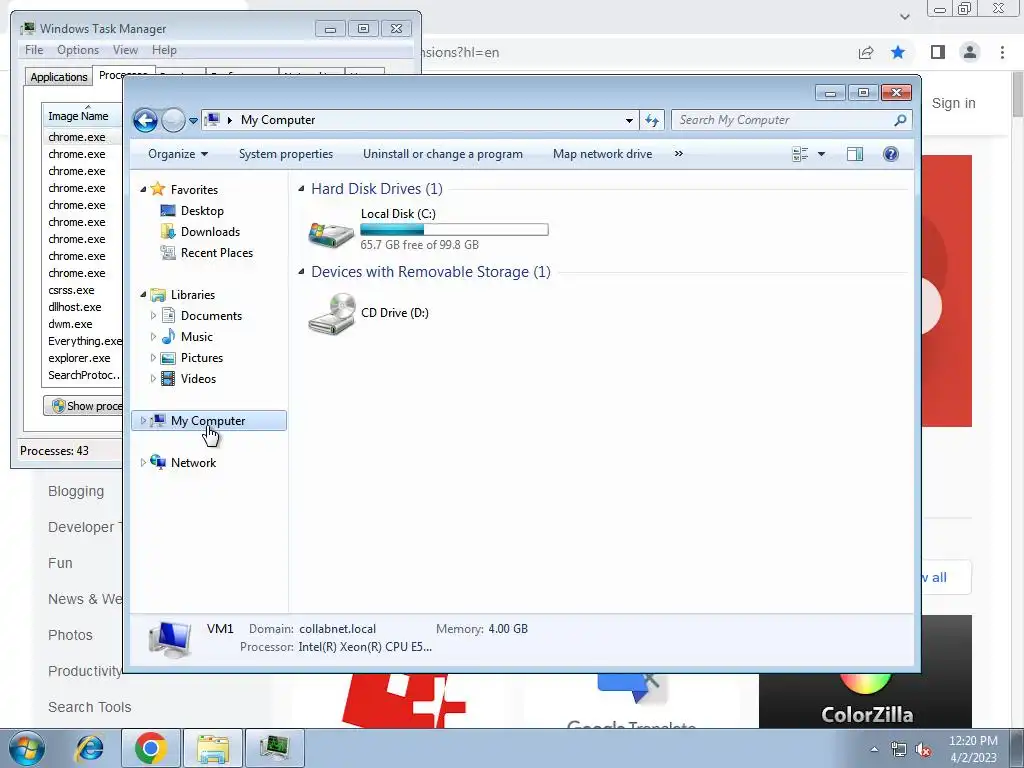Click the Forward arrow in Explorer
The height and width of the screenshot is (768, 1024).
point(173,120)
